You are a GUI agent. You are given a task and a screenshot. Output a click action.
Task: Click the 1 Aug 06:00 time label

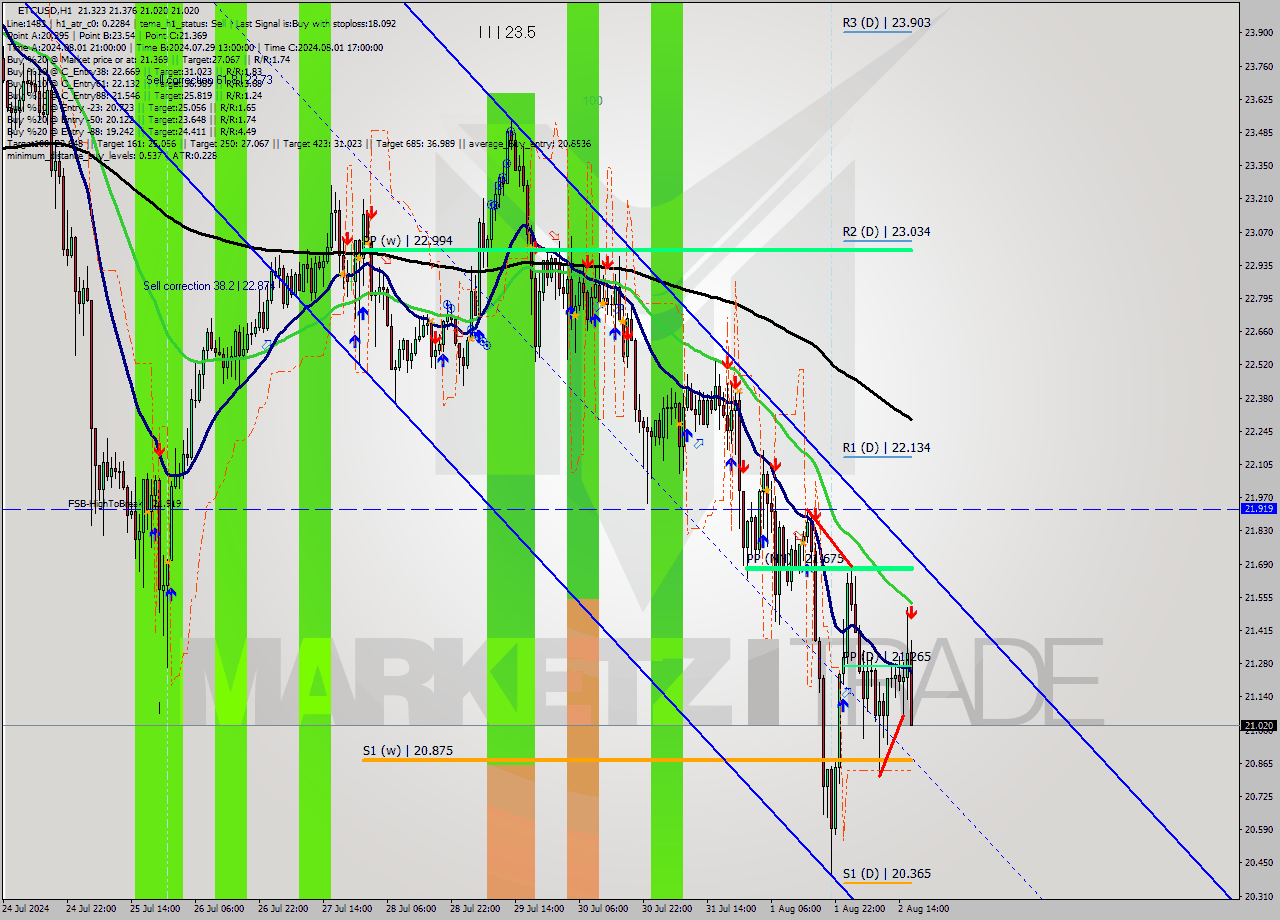pyautogui.click(x=795, y=909)
